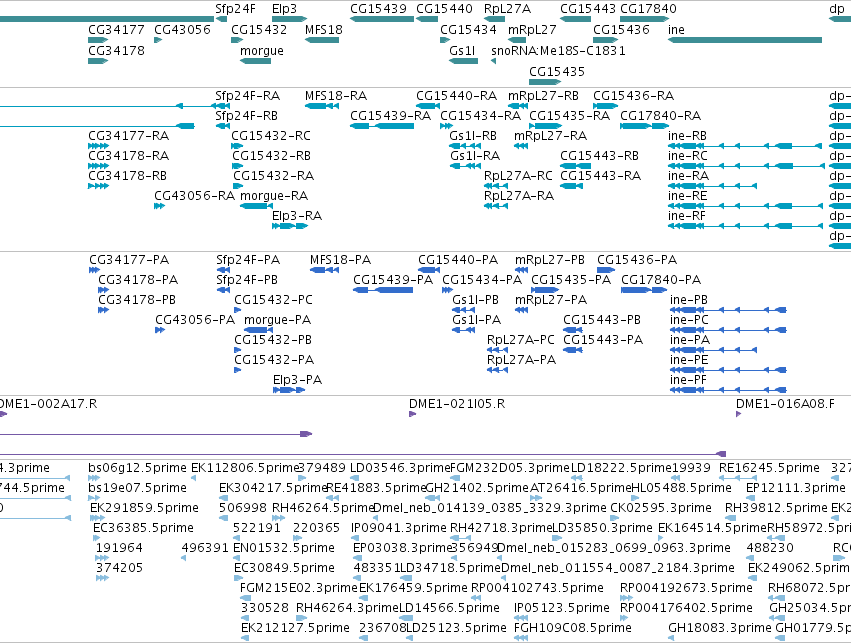Select the CG17840 gene label

click(x=648, y=9)
